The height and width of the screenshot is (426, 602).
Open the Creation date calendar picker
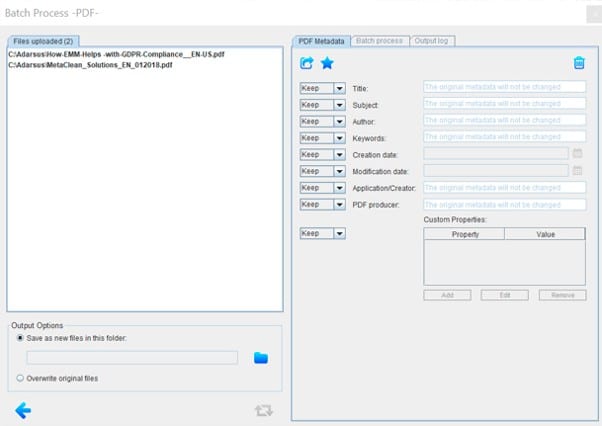[x=577, y=154]
